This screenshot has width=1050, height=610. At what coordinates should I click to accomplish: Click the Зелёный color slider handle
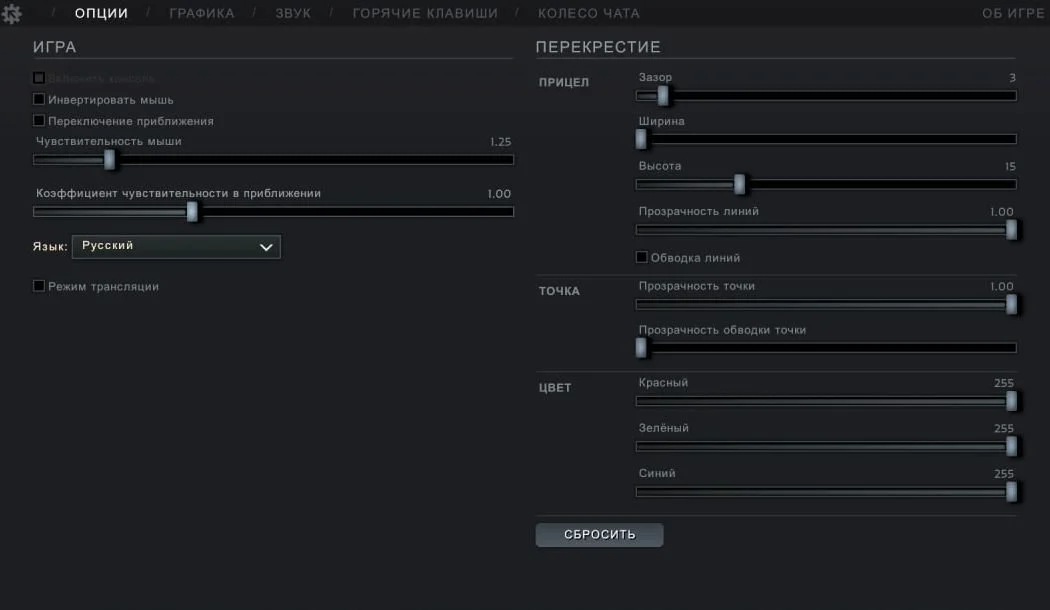click(x=1011, y=446)
